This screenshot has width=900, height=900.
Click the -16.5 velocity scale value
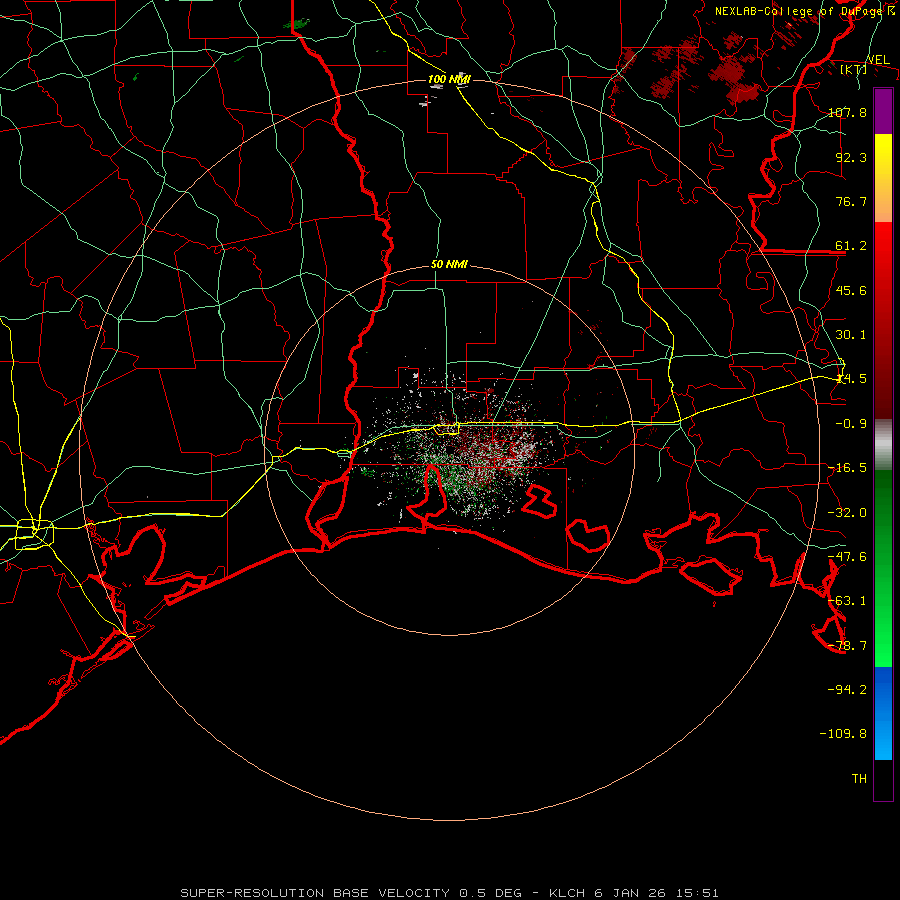(847, 468)
